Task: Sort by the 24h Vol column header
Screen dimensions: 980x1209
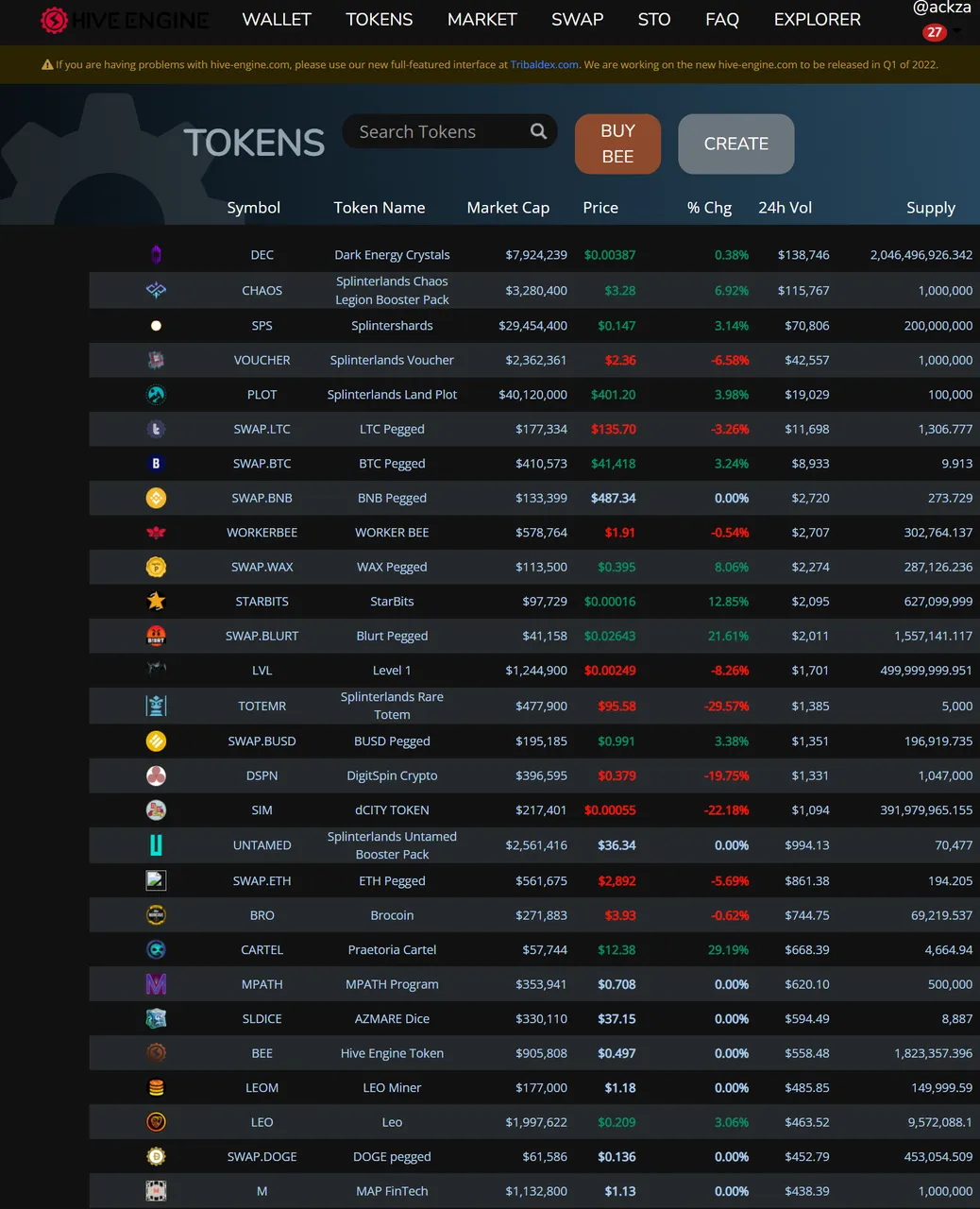Action: 786,208
